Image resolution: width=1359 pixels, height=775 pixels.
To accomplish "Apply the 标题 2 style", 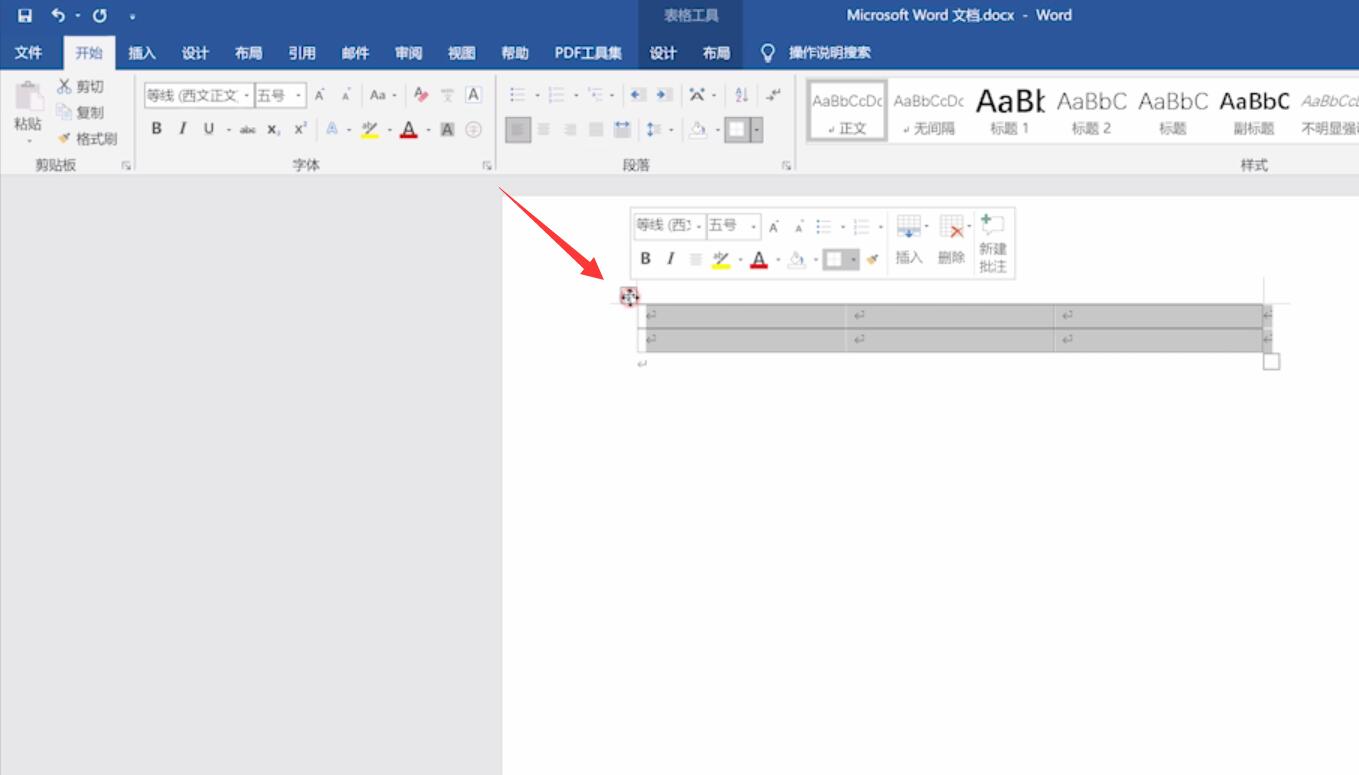I will click(x=1091, y=110).
